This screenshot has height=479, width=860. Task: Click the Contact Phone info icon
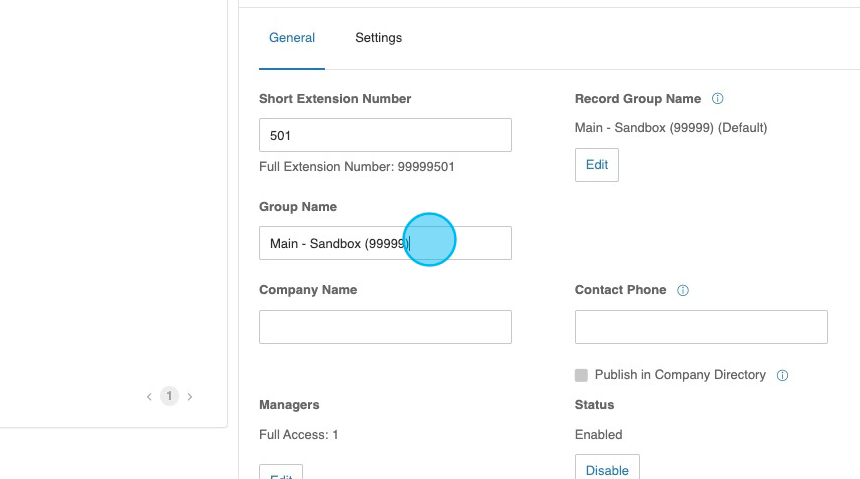[x=683, y=290]
